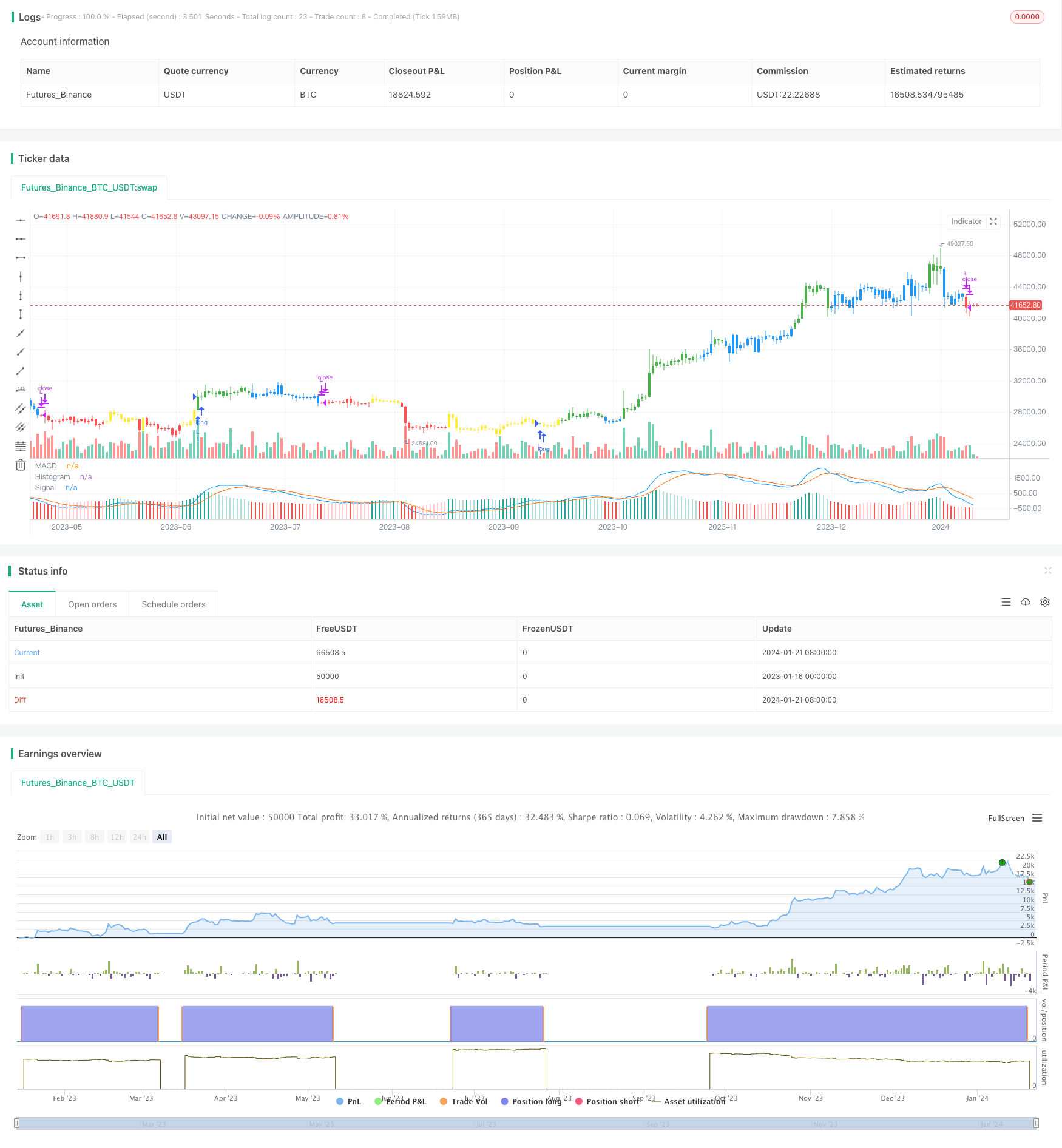Open the Schedule orders tab
The height and width of the screenshot is (1148, 1062).
pyautogui.click(x=173, y=604)
